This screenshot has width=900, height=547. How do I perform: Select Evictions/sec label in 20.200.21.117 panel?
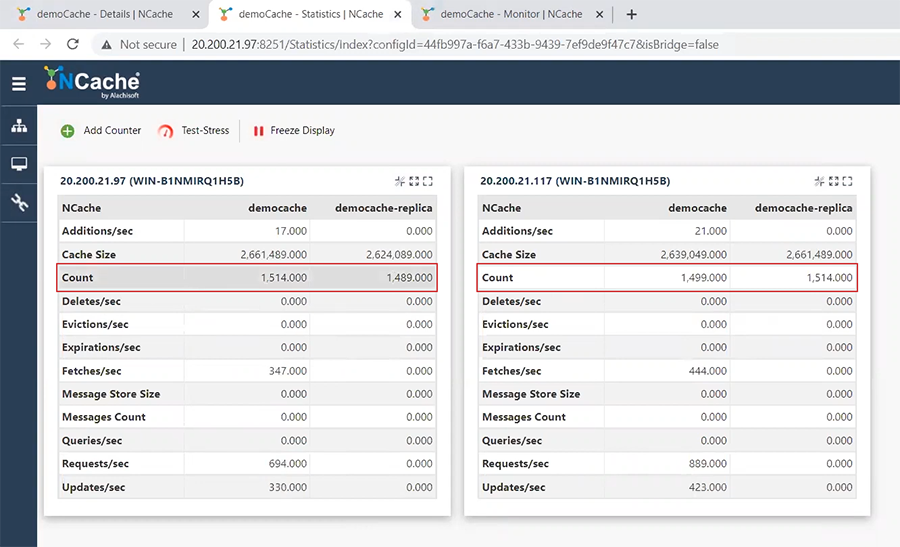point(515,324)
